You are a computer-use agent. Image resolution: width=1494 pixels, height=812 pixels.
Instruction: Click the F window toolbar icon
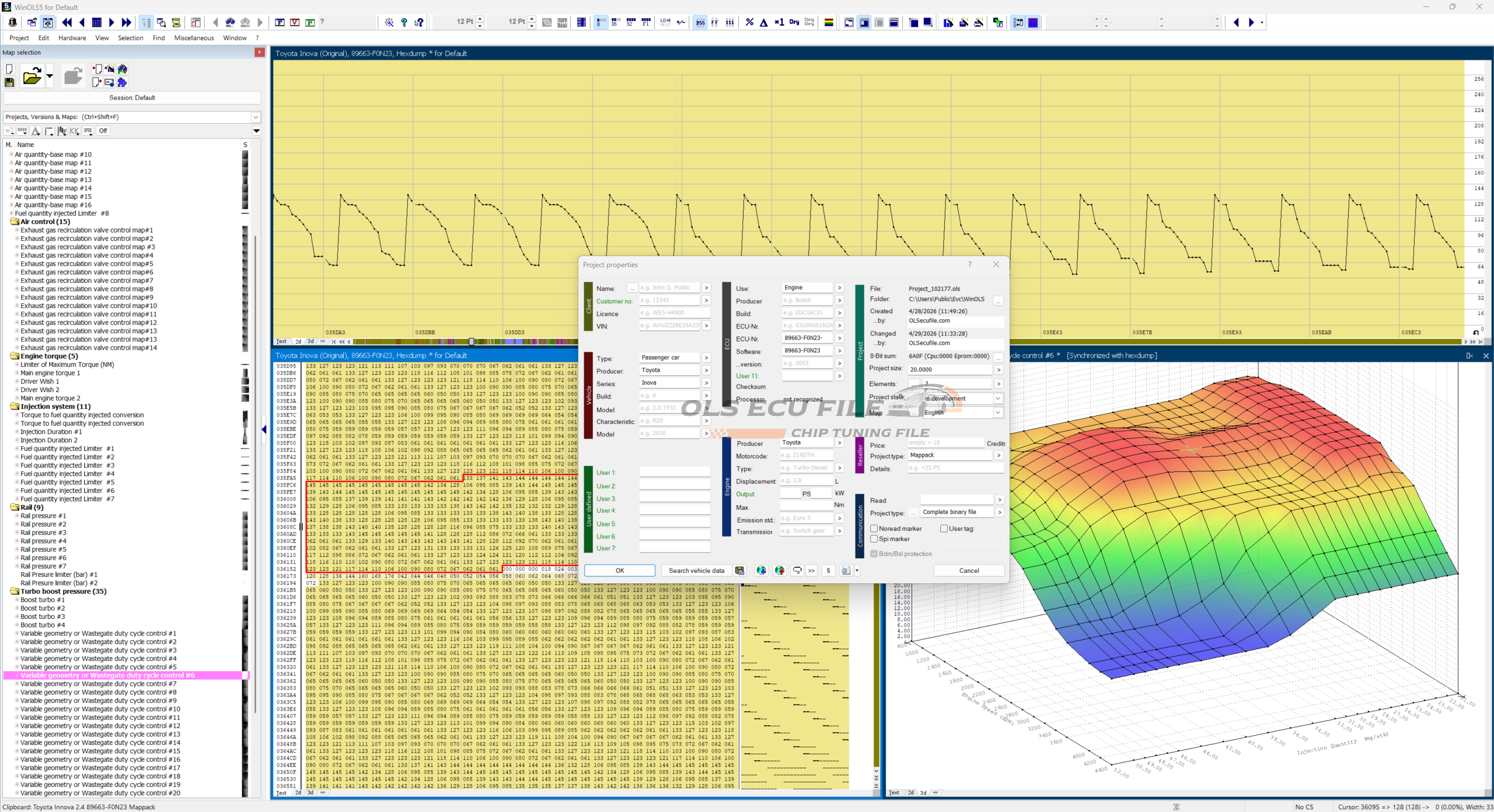point(280,23)
